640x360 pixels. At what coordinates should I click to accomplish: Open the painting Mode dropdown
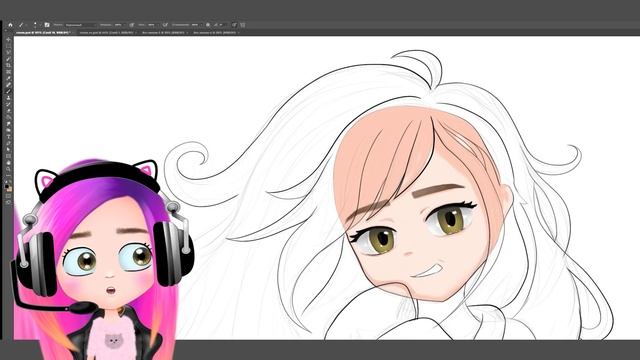point(80,25)
